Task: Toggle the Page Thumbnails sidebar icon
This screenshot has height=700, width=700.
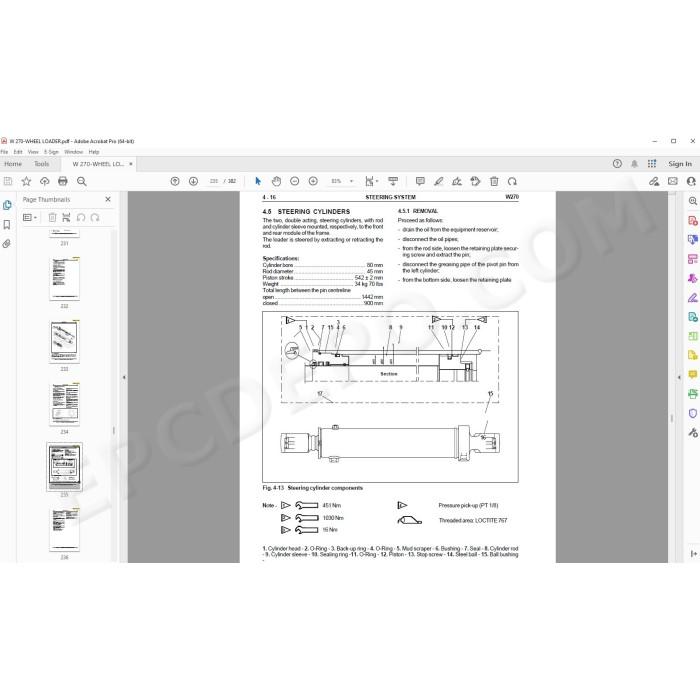Action: click(7, 205)
